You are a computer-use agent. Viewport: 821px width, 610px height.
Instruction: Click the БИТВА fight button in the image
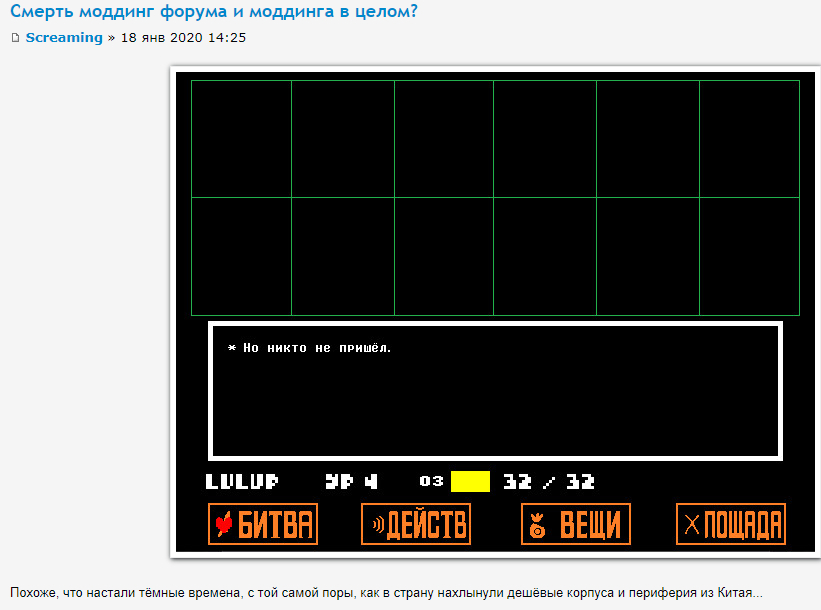point(263,524)
